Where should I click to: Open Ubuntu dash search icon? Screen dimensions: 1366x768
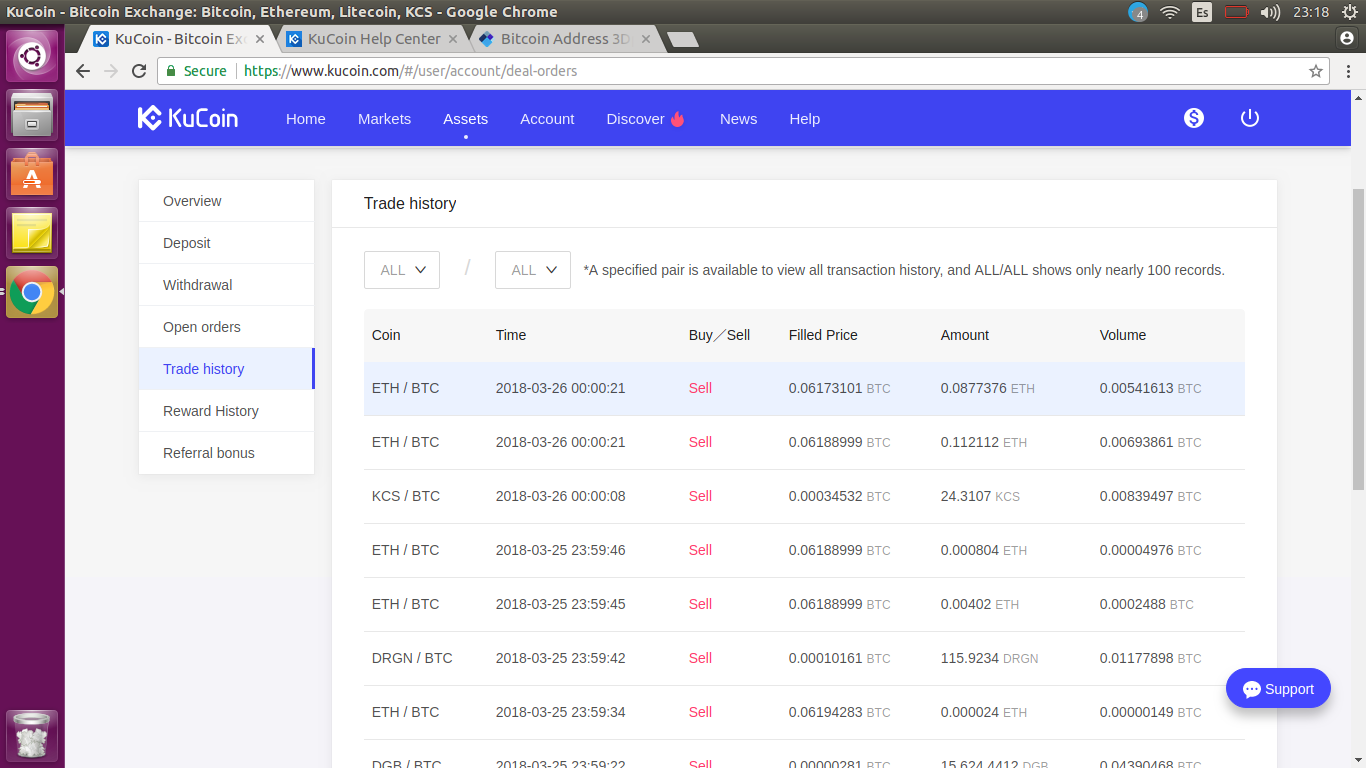click(32, 56)
